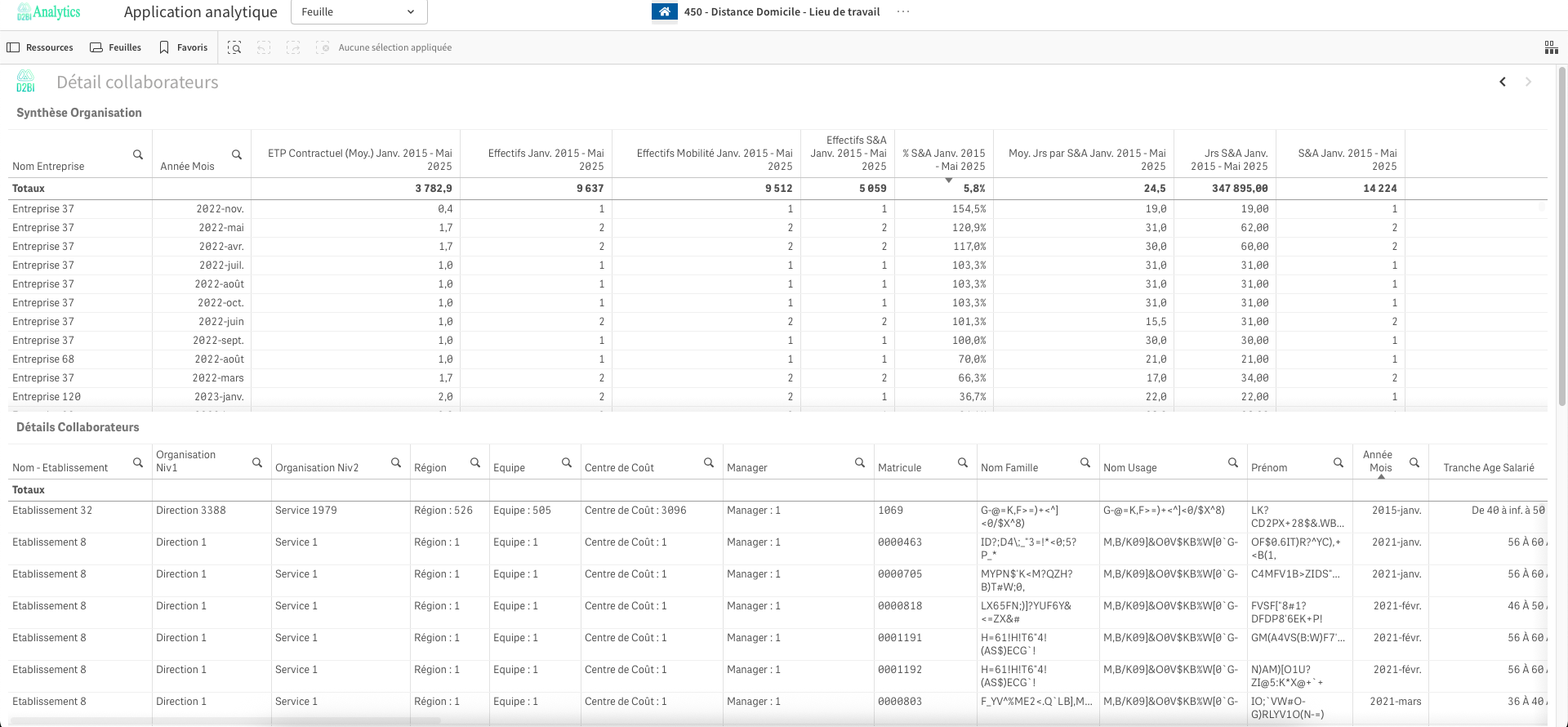Click the Analytics logo
Screen dimensions: 1568x727
[x=48, y=12]
